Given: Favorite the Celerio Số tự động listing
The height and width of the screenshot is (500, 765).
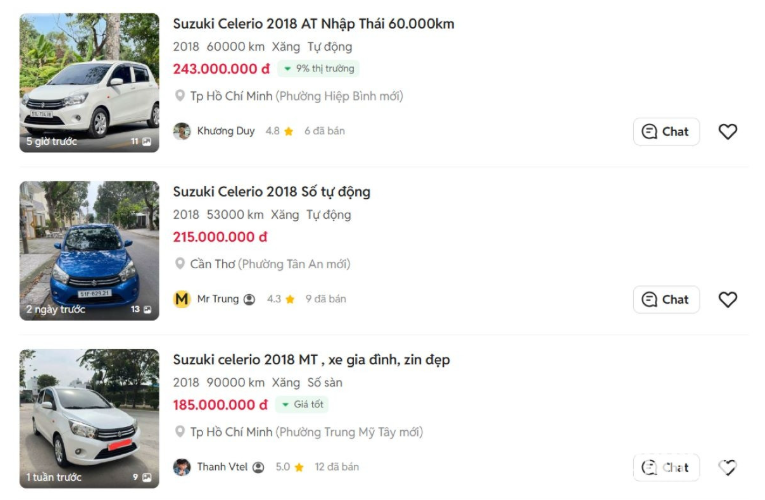Looking at the screenshot, I should (x=728, y=299).
